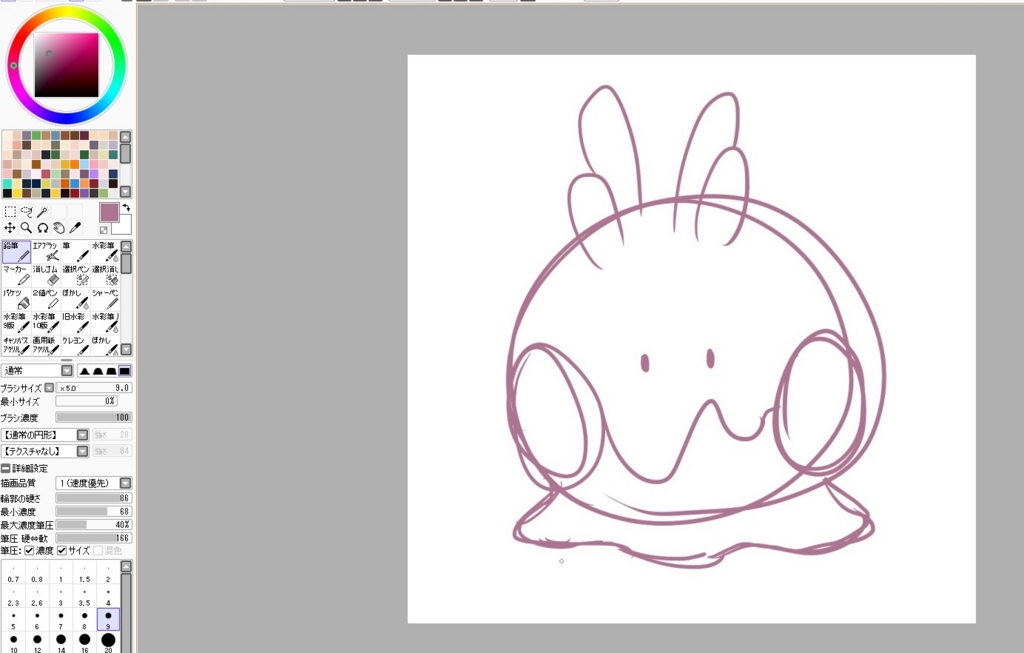Select the sharpest peaked brush edge shape
This screenshot has width=1024, height=653.
[x=84, y=371]
